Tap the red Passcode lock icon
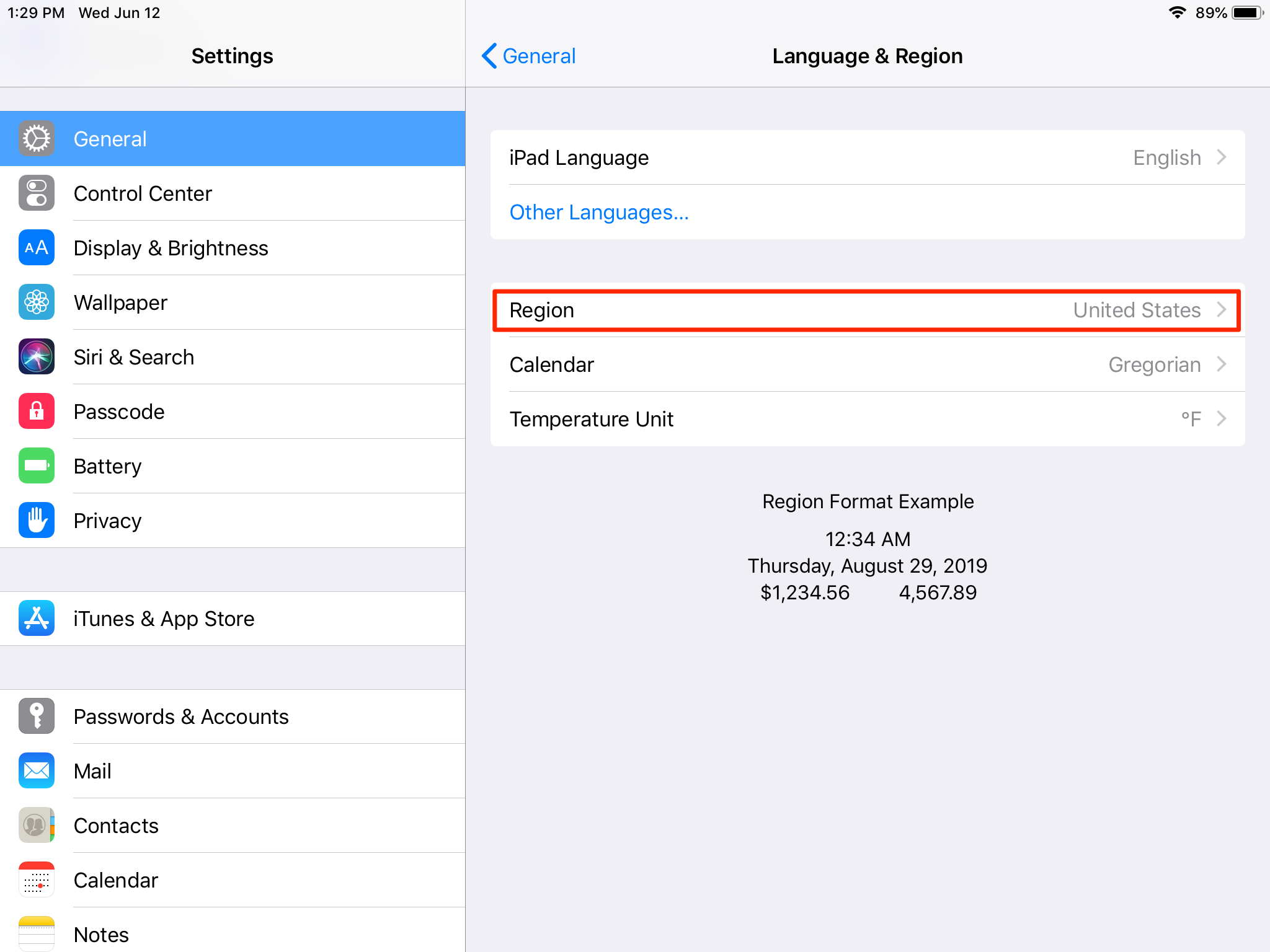The width and height of the screenshot is (1270, 952). click(x=37, y=412)
